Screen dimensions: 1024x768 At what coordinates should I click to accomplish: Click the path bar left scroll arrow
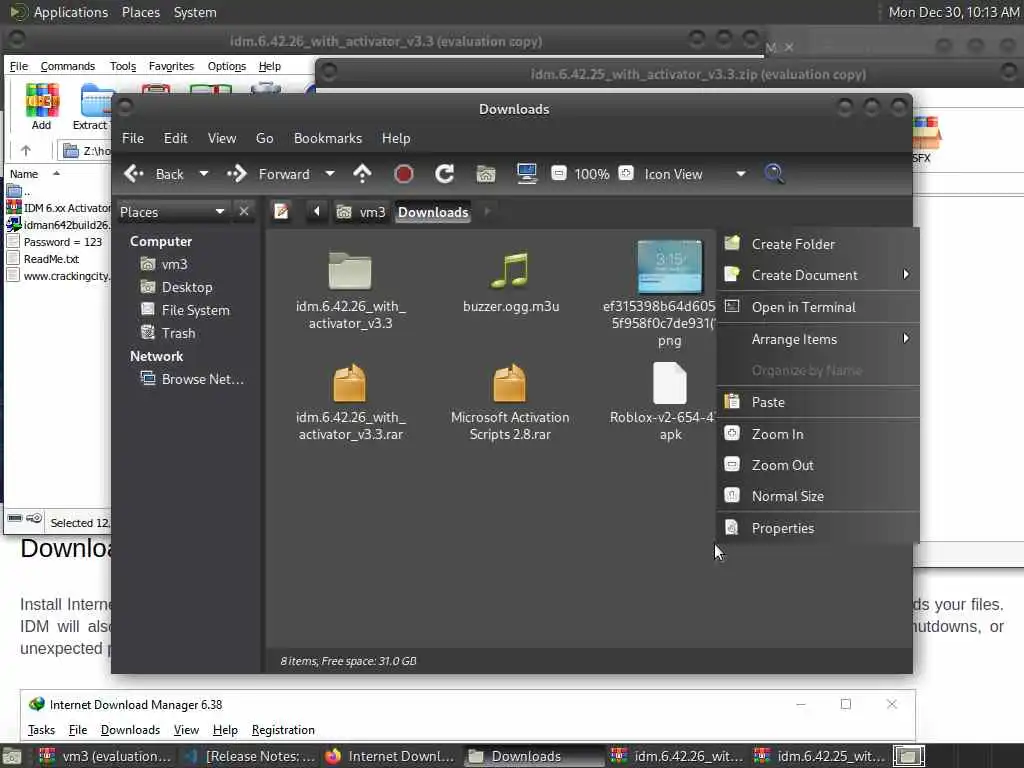(317, 212)
